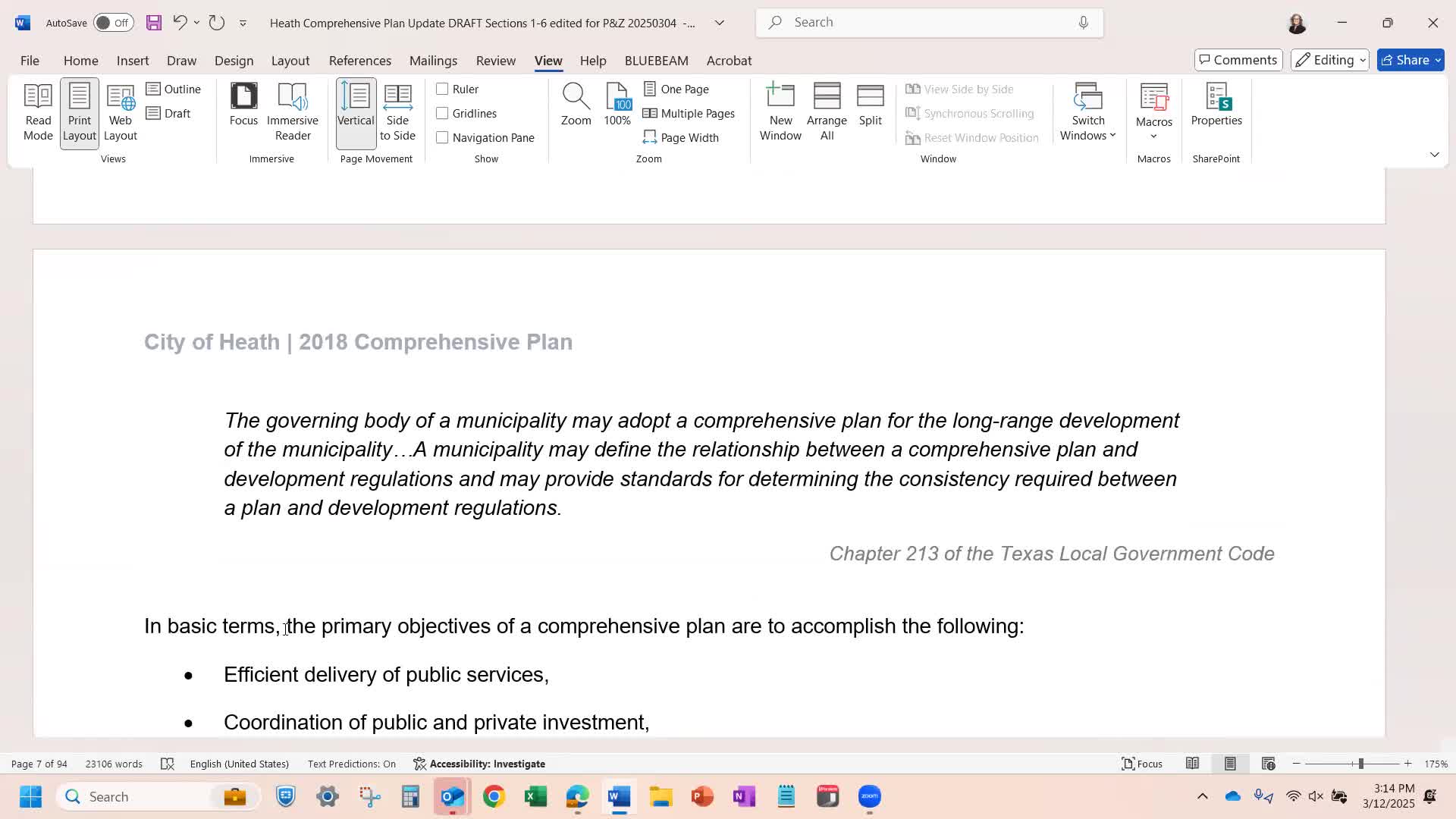Select Side to Side page movement

pyautogui.click(x=397, y=111)
